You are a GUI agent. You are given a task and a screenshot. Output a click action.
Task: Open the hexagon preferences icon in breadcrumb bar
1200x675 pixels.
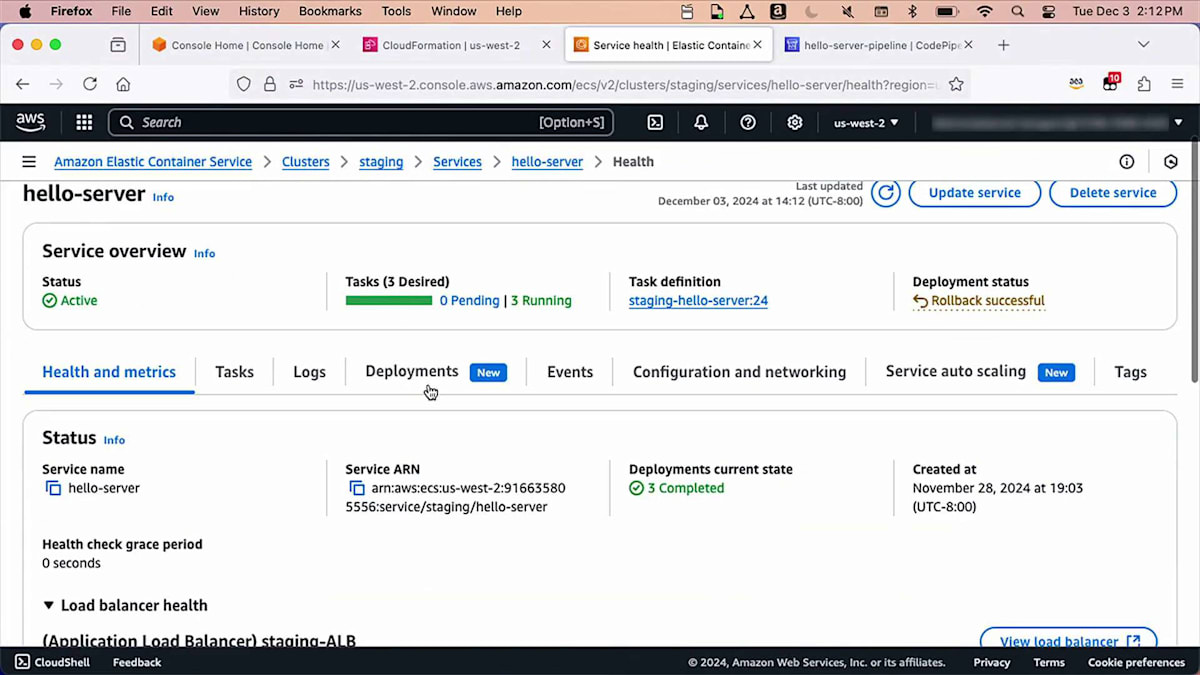pos(1171,162)
